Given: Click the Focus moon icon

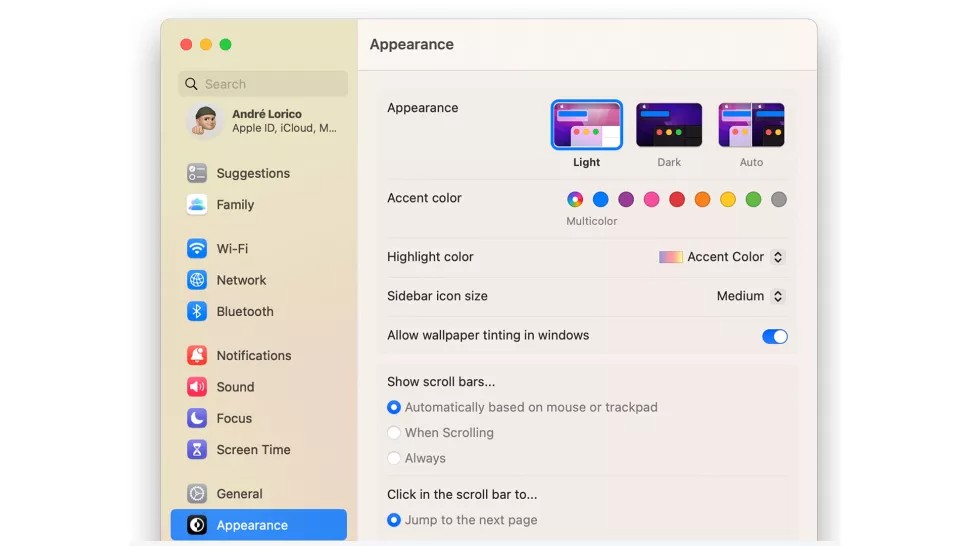Looking at the screenshot, I should click(197, 418).
